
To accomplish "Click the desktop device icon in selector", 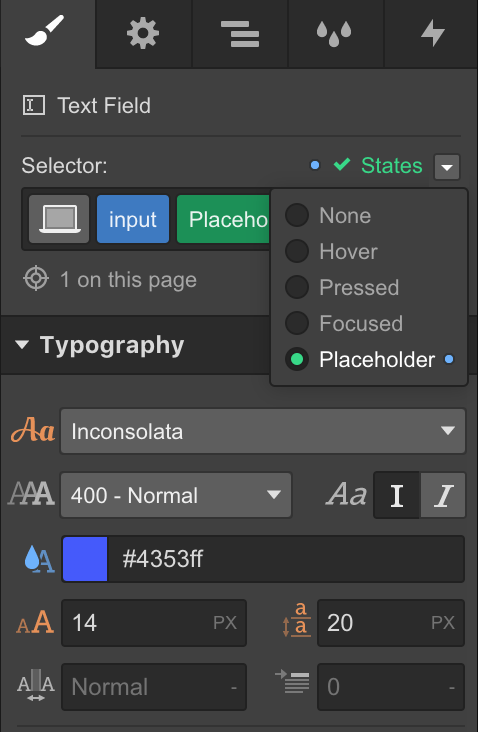I will [59, 219].
